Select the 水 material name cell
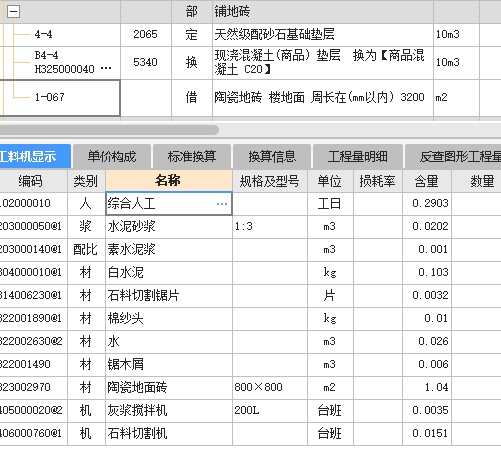Image resolution: width=501 pixels, height=466 pixels. pyautogui.click(x=169, y=342)
